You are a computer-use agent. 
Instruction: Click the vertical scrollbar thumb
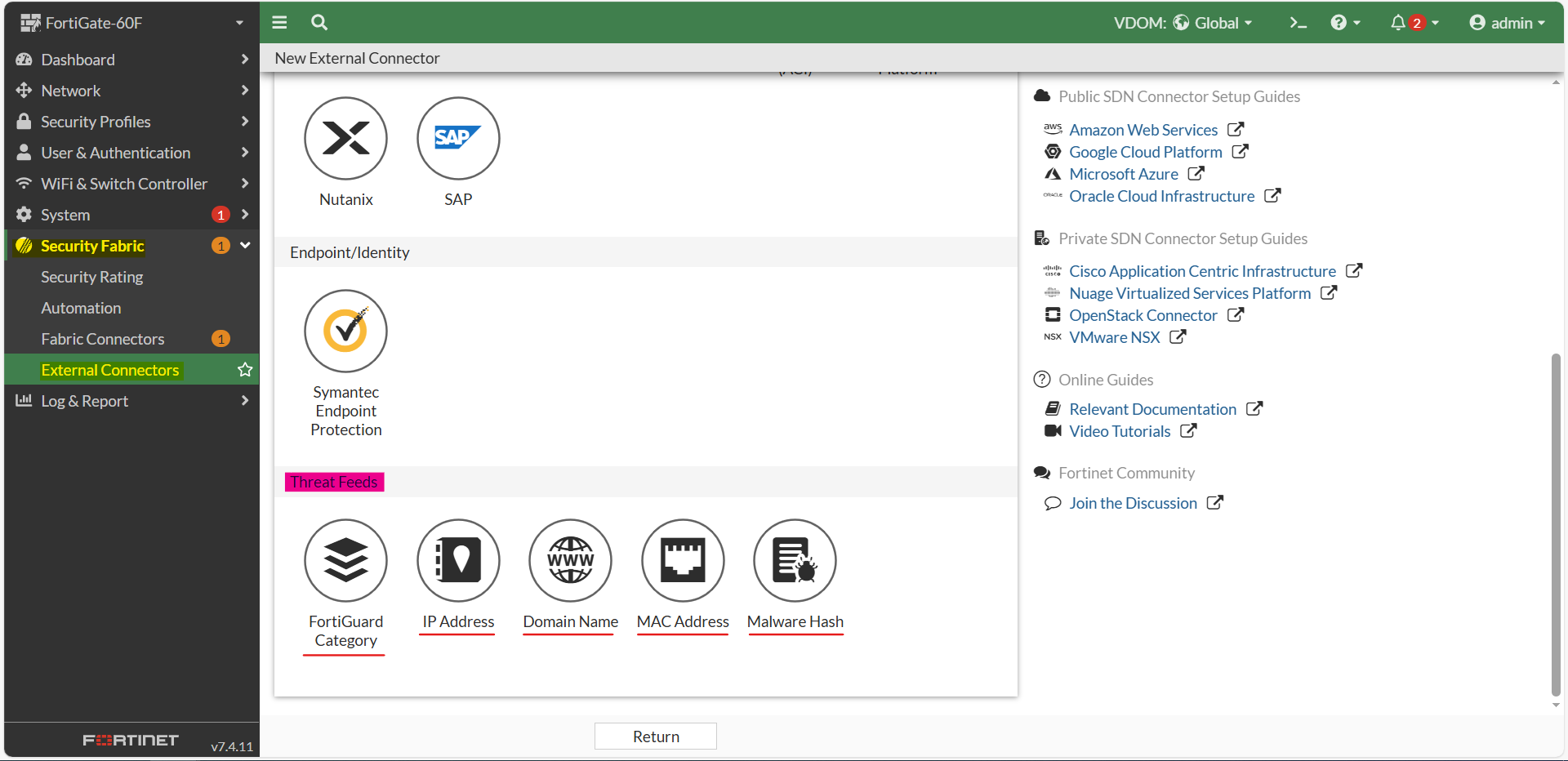coord(1556,524)
